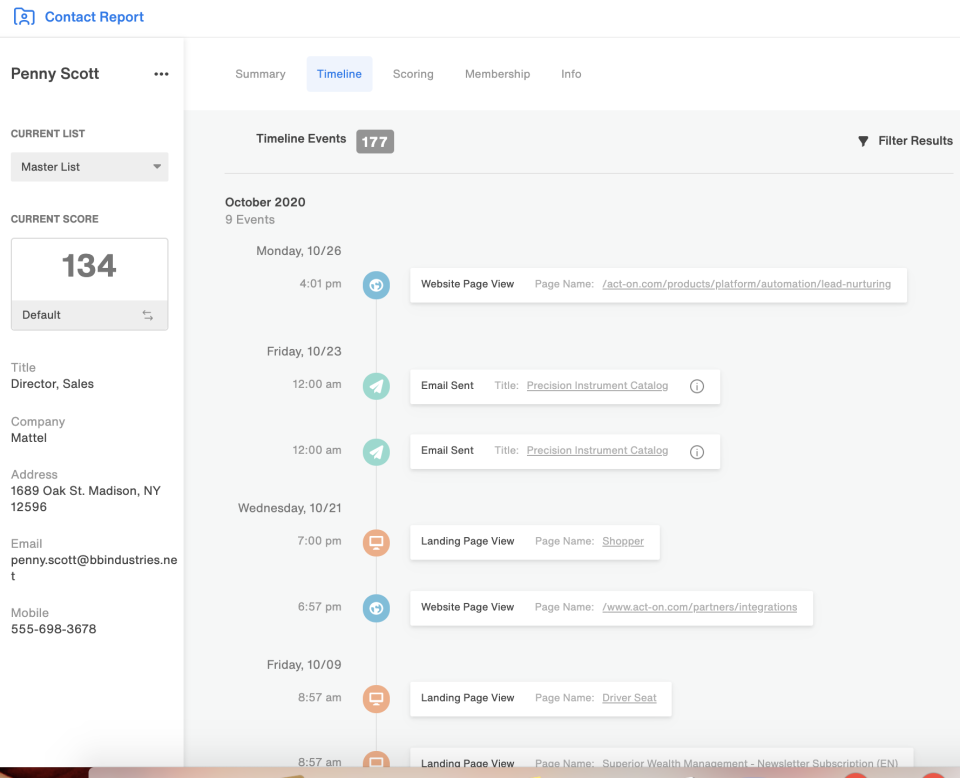Viewport: 960px width, 778px height.
Task: Click the current score value 134
Action: pyautogui.click(x=89, y=266)
